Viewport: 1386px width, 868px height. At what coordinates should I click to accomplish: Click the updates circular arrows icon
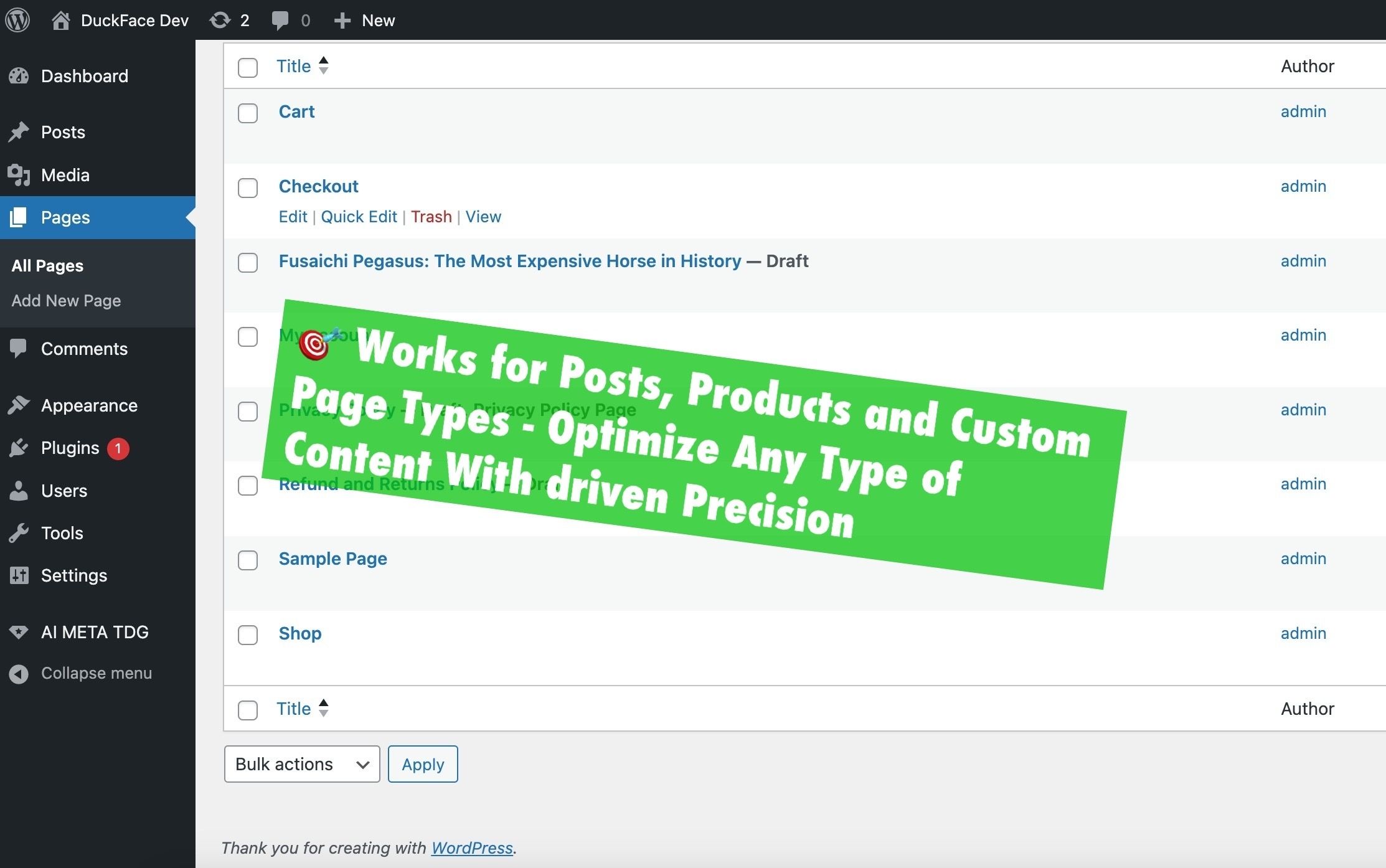(x=220, y=20)
